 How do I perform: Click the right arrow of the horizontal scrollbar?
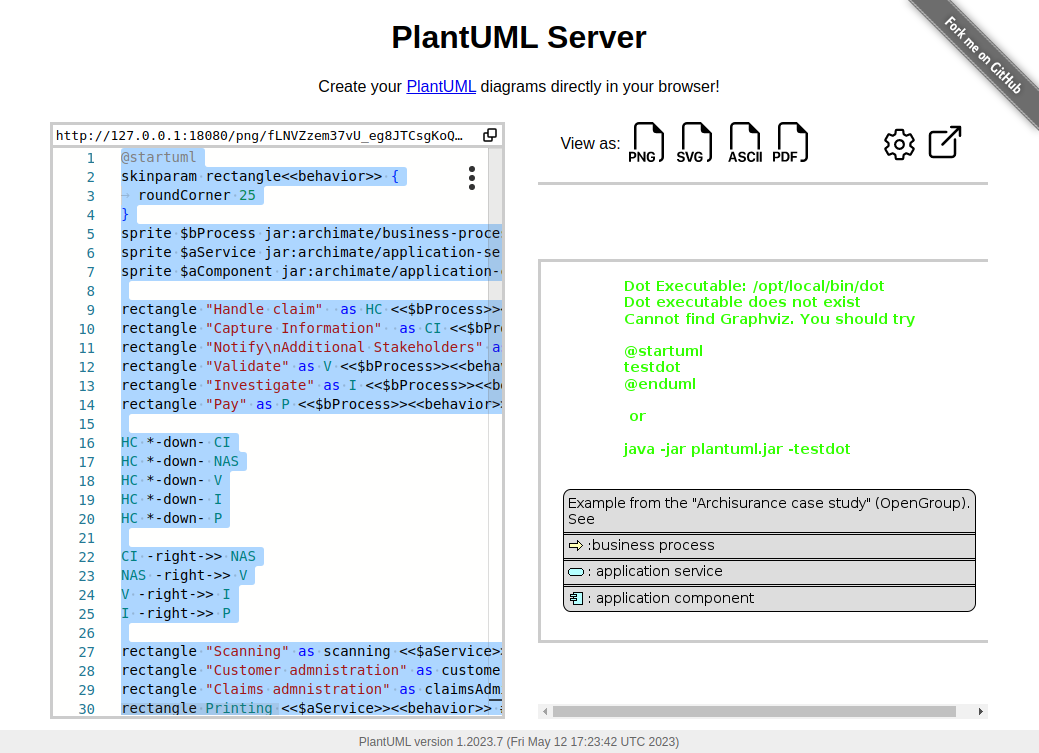[x=978, y=711]
